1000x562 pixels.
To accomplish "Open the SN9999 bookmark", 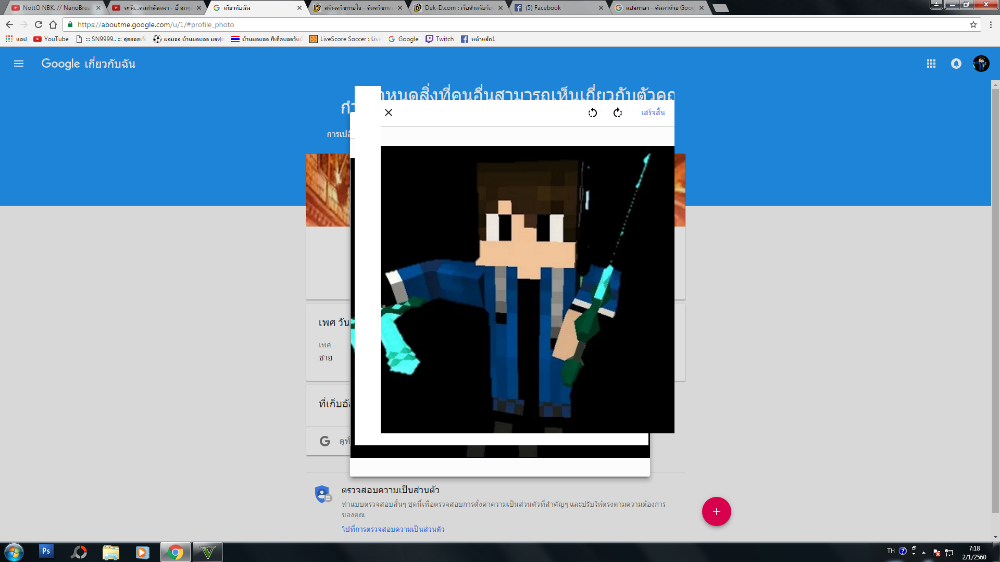I will pos(110,39).
